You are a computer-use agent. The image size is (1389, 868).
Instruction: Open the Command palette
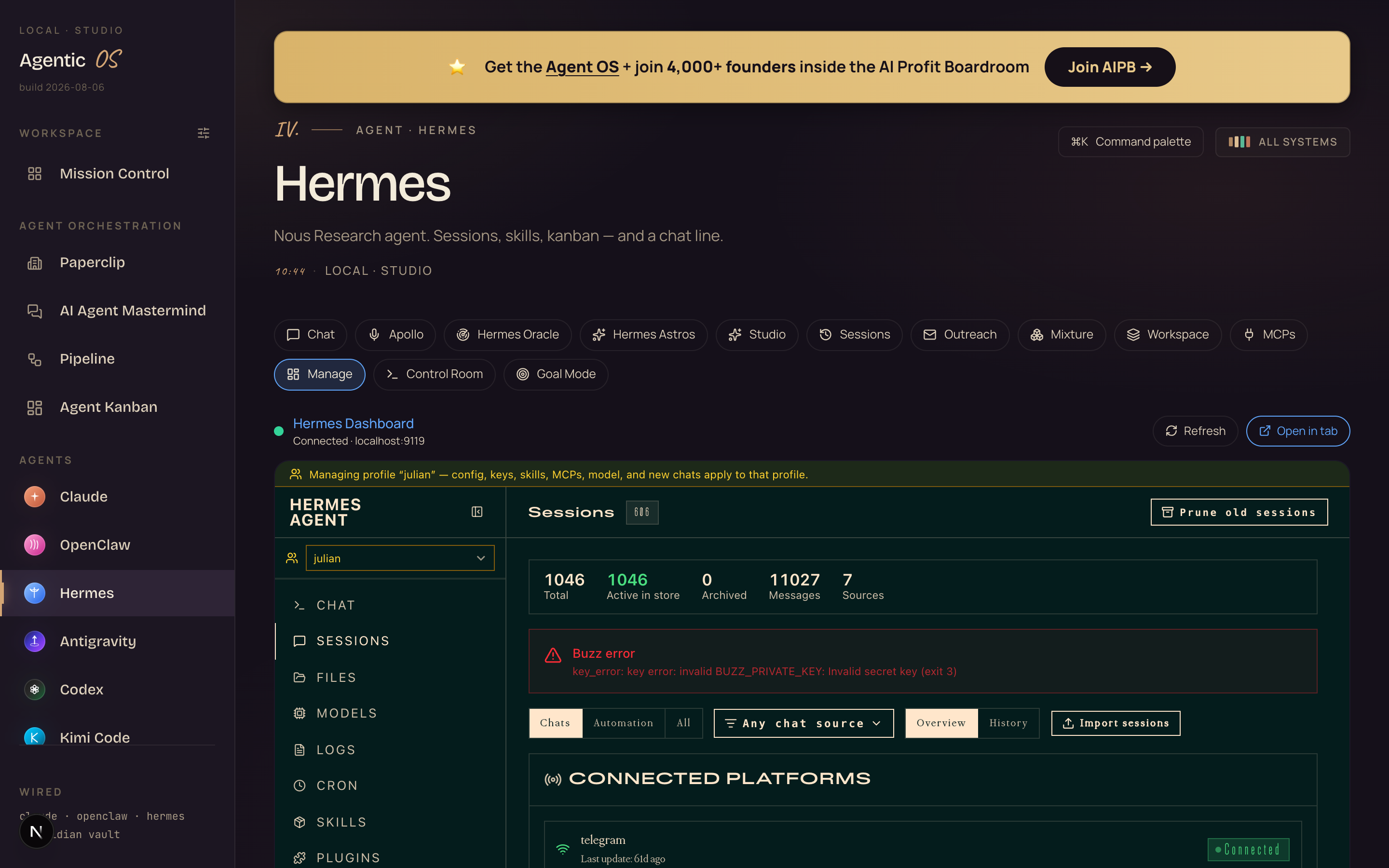(x=1130, y=142)
